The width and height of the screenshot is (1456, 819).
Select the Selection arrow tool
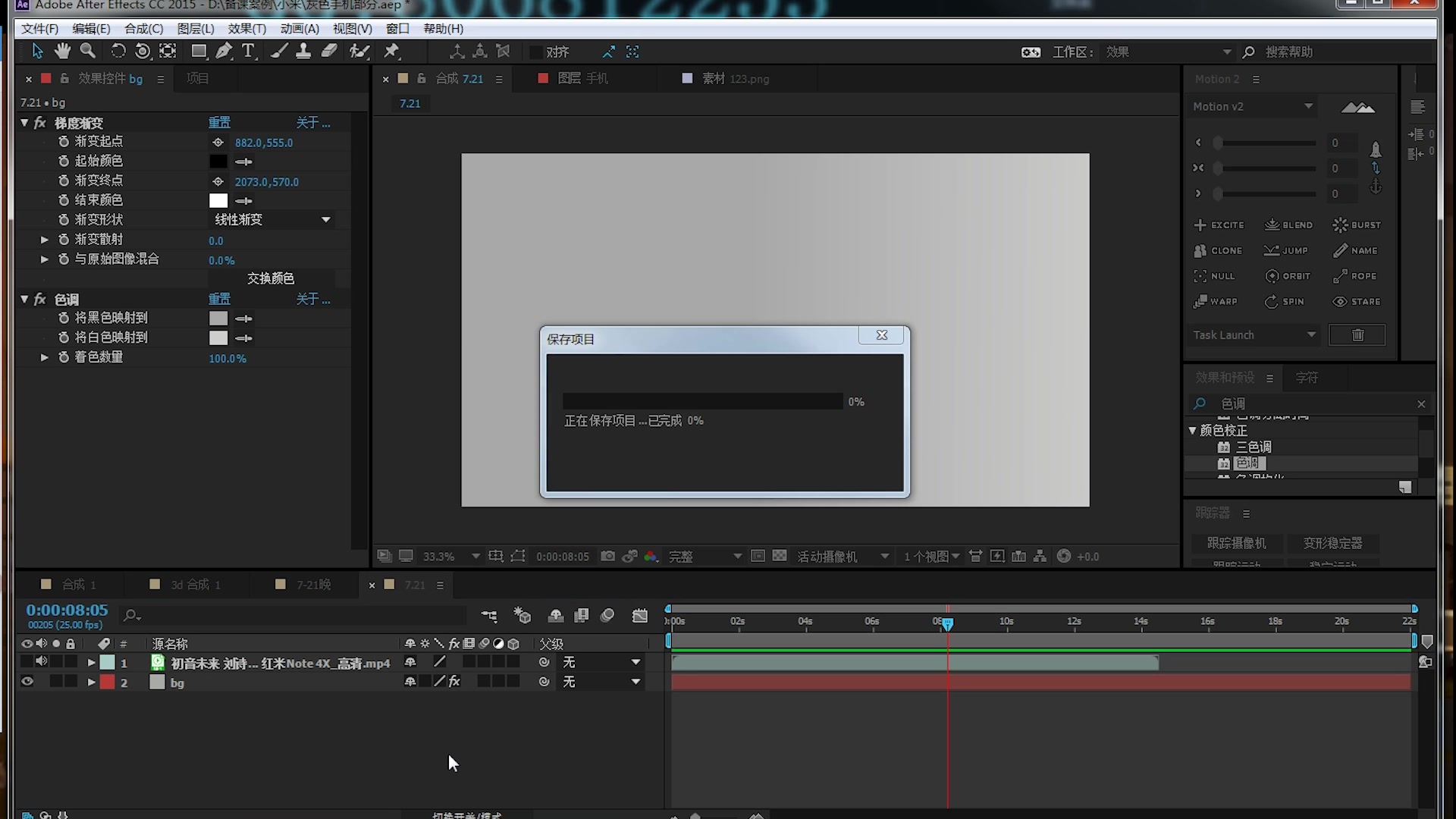click(x=37, y=51)
